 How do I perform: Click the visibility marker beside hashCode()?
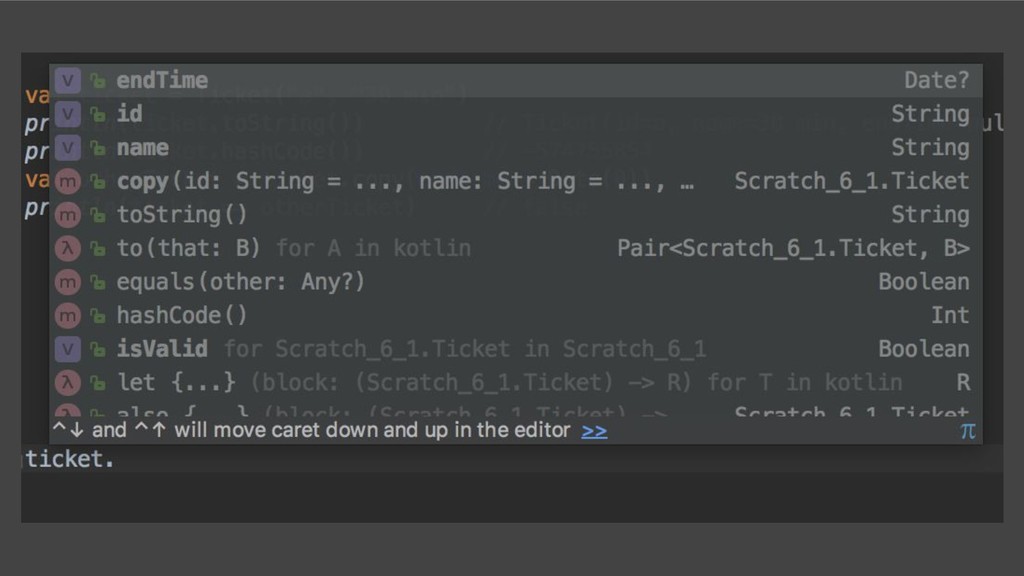tap(98, 316)
